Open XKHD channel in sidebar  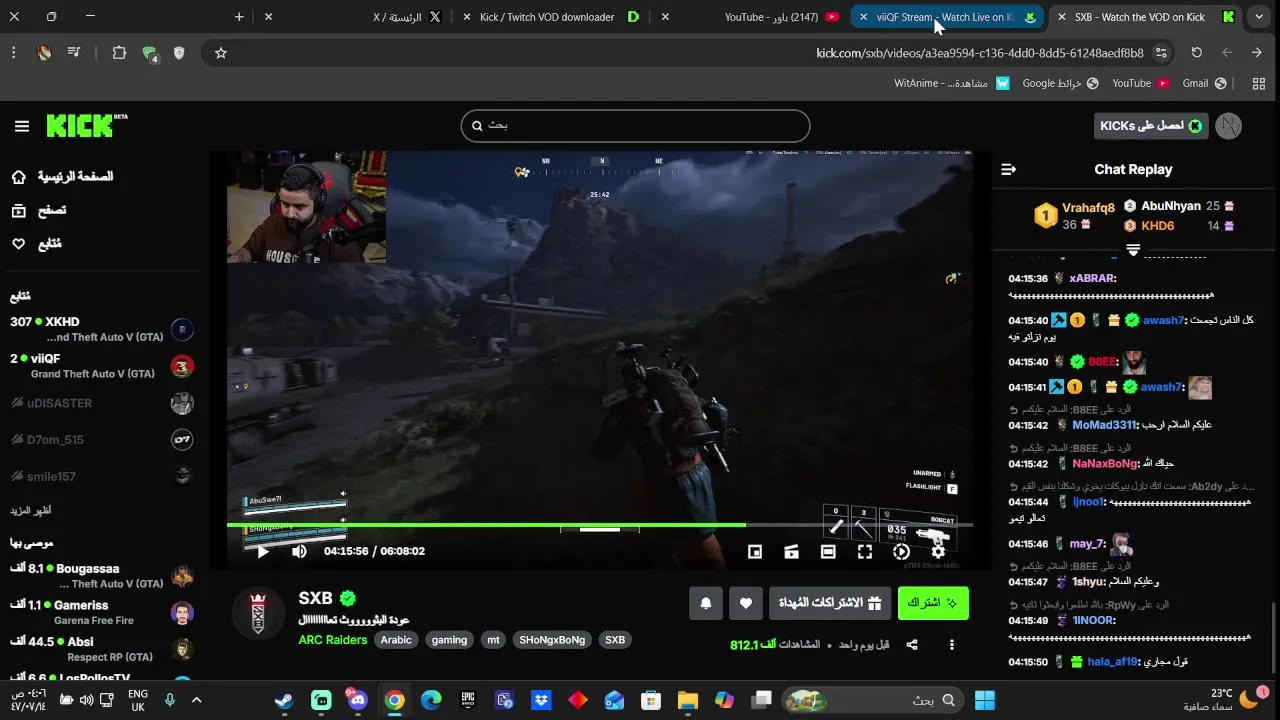click(100, 329)
